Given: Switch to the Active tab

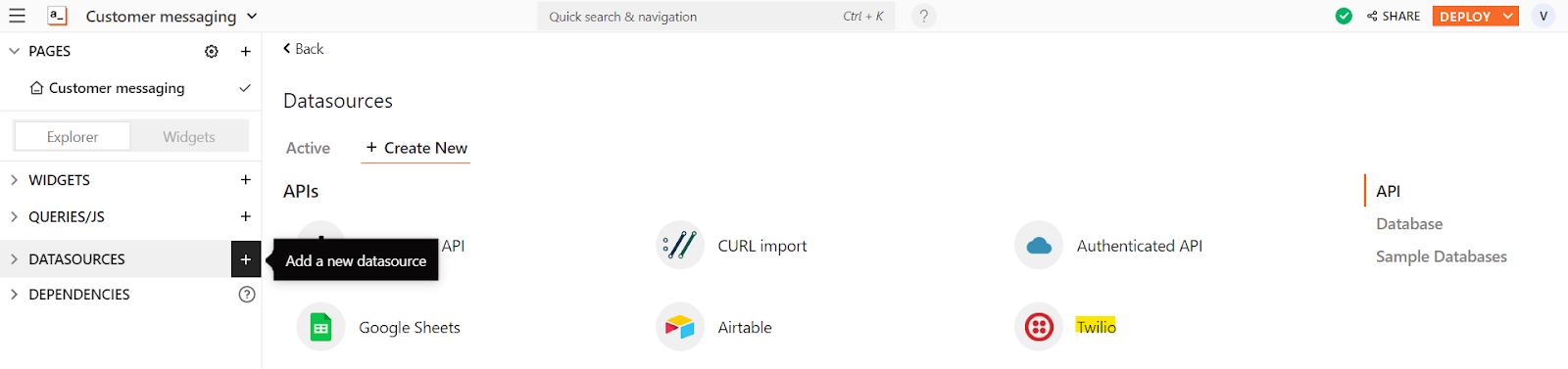Looking at the screenshot, I should (308, 148).
